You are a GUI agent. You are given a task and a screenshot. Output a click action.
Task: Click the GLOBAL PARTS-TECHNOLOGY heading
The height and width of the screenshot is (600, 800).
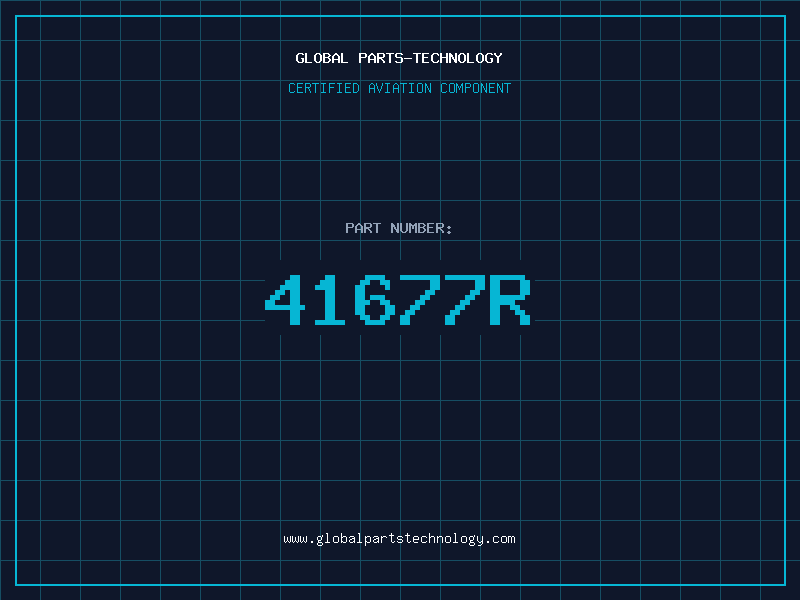click(x=399, y=58)
